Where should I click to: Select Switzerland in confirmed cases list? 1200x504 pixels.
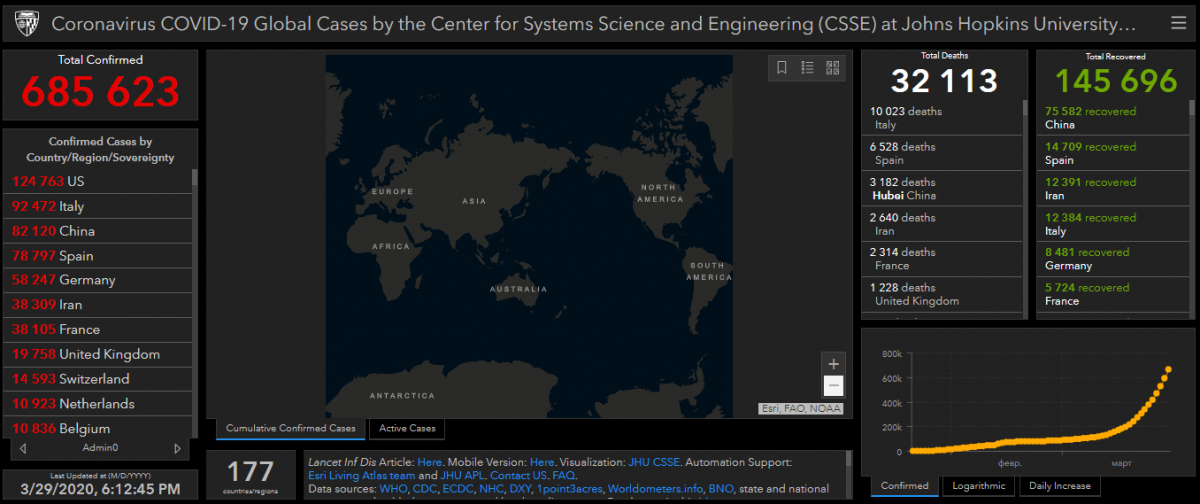coord(97,379)
